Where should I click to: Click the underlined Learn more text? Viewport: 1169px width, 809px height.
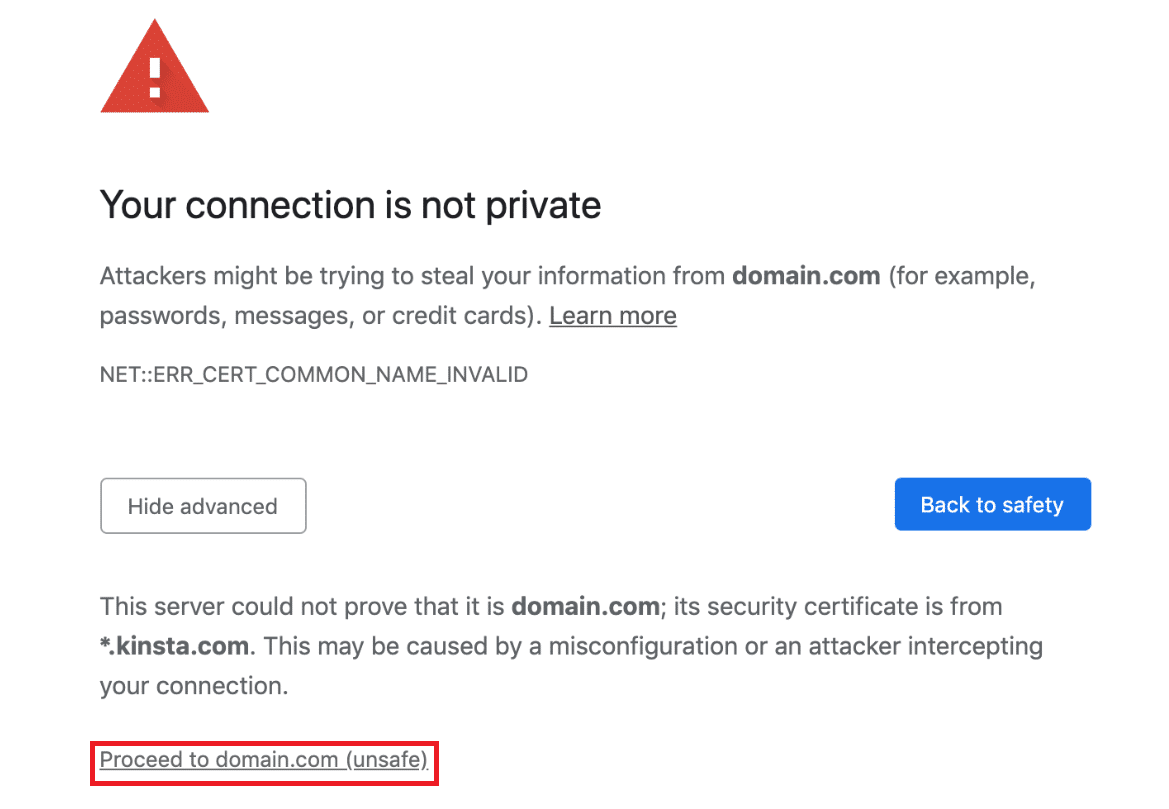click(612, 315)
